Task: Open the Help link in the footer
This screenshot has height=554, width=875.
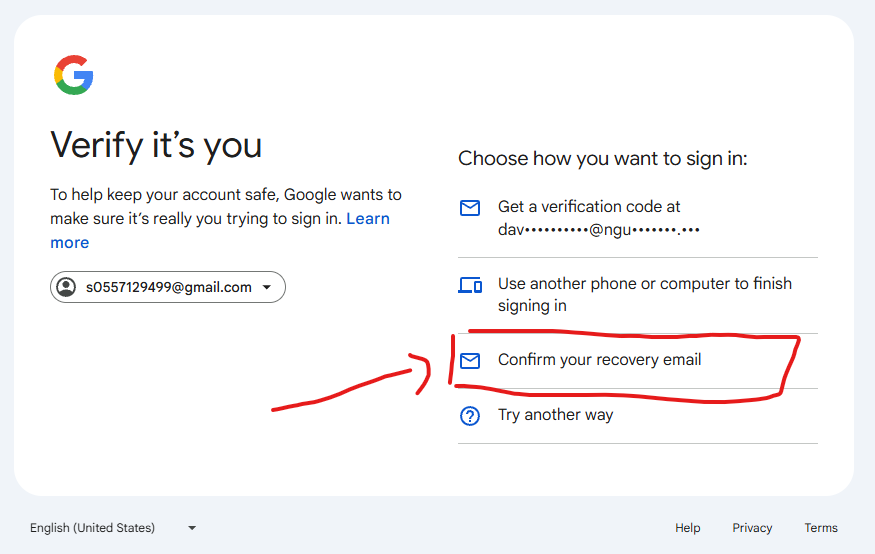Action: pos(688,528)
